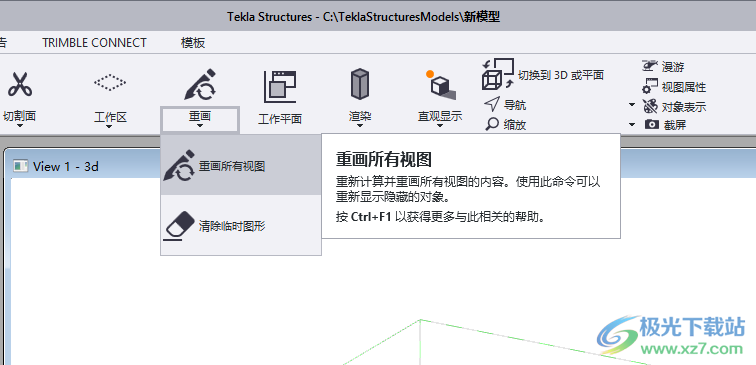This screenshot has width=756, height=365.
Task: Click the fly helicopter icon
Action: (x=649, y=65)
